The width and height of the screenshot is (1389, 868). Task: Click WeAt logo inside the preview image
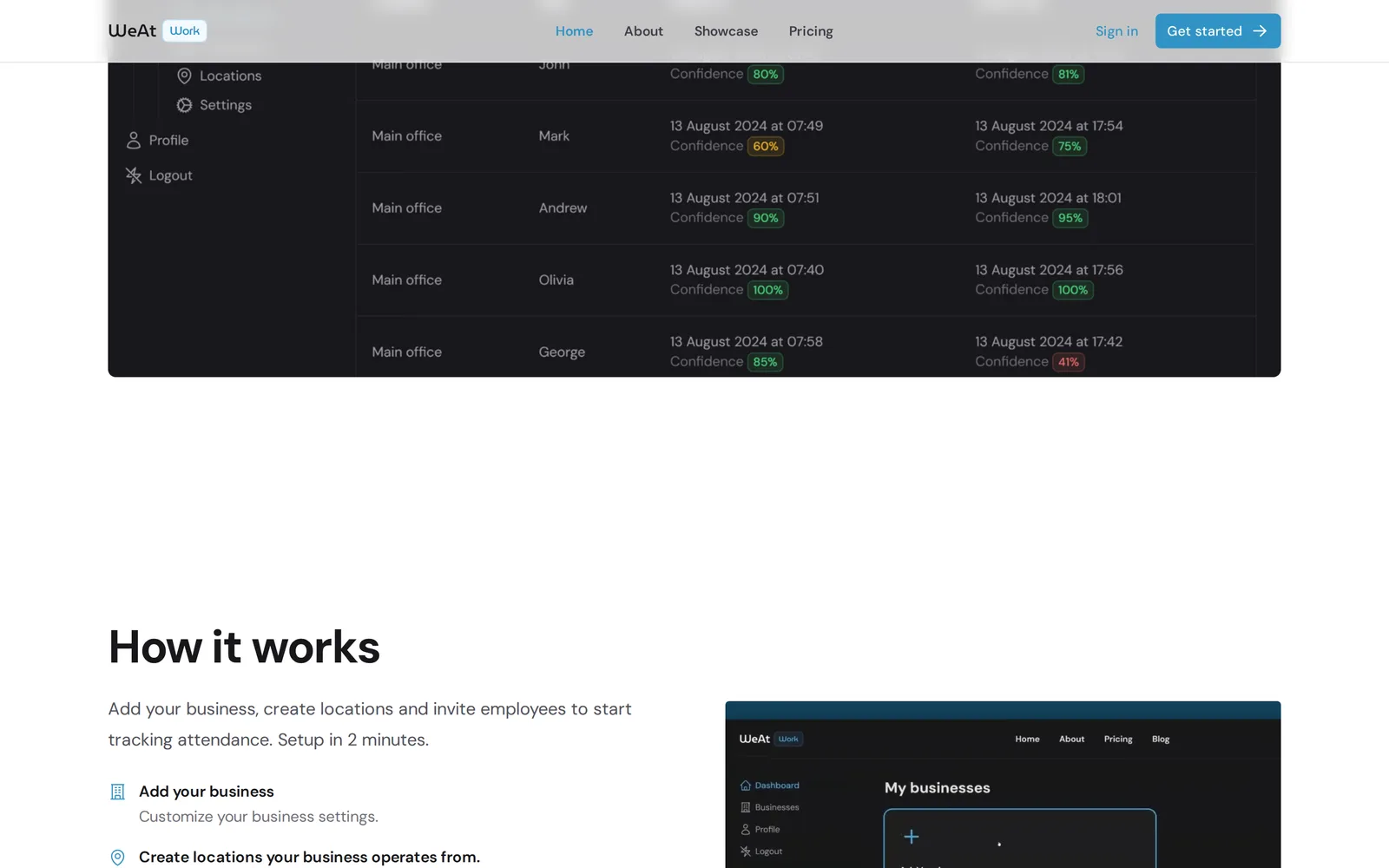[x=754, y=740]
